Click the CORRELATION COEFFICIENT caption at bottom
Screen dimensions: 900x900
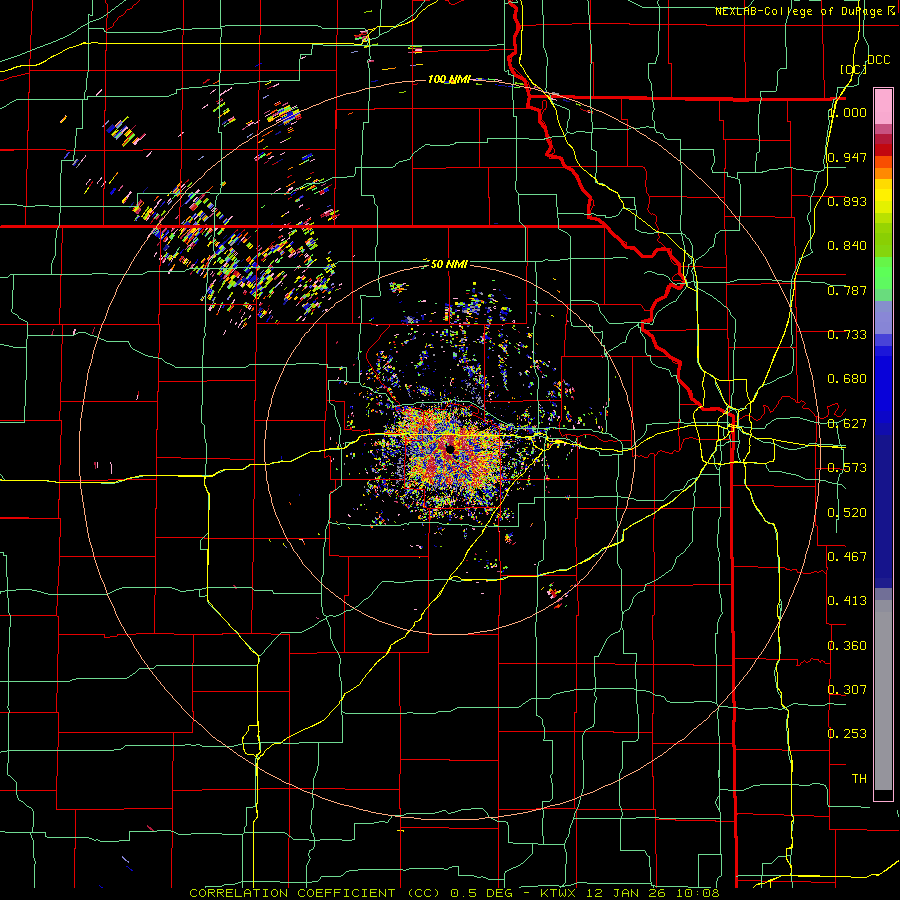tap(454, 893)
